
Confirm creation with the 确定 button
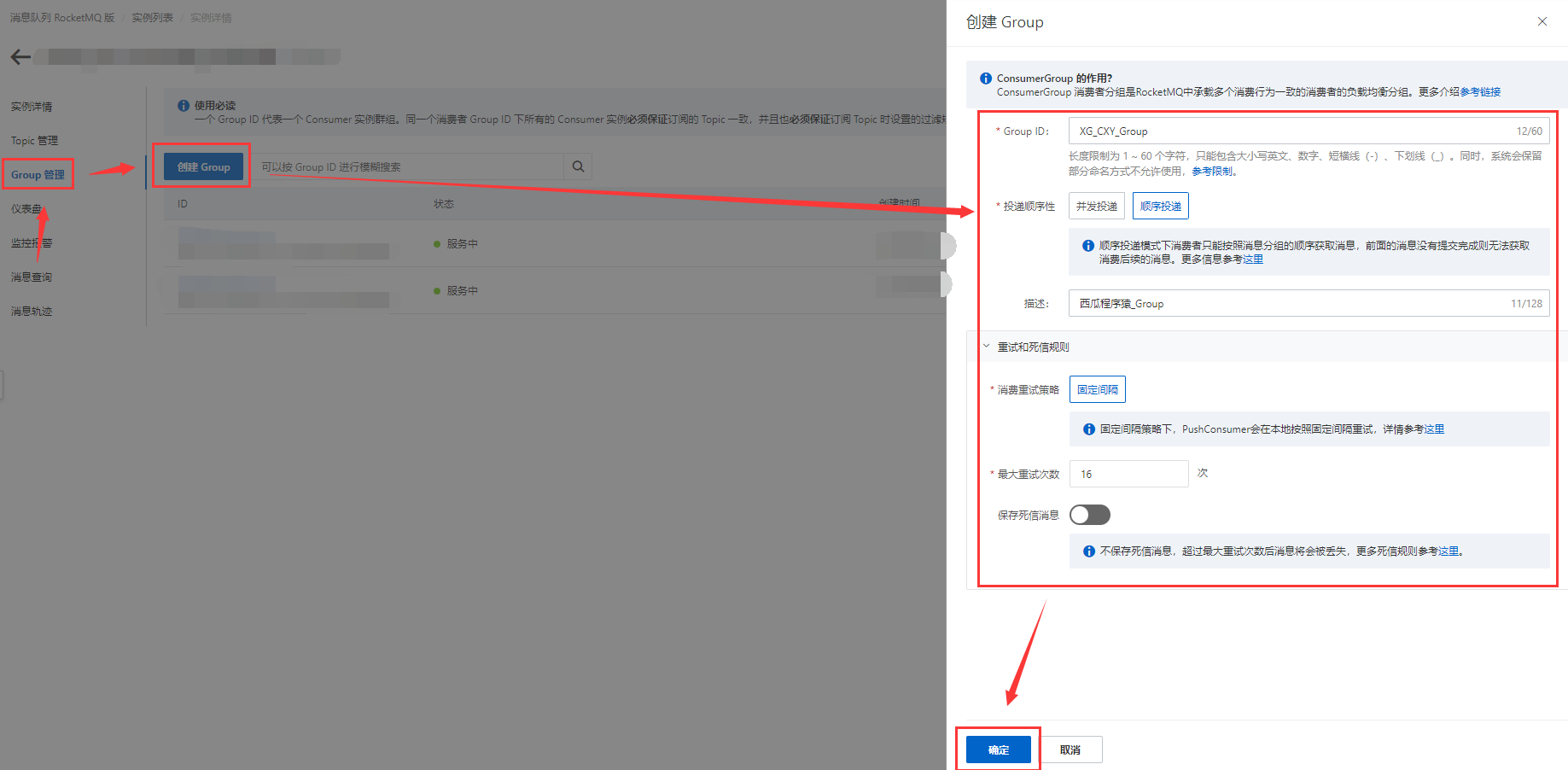click(x=998, y=749)
